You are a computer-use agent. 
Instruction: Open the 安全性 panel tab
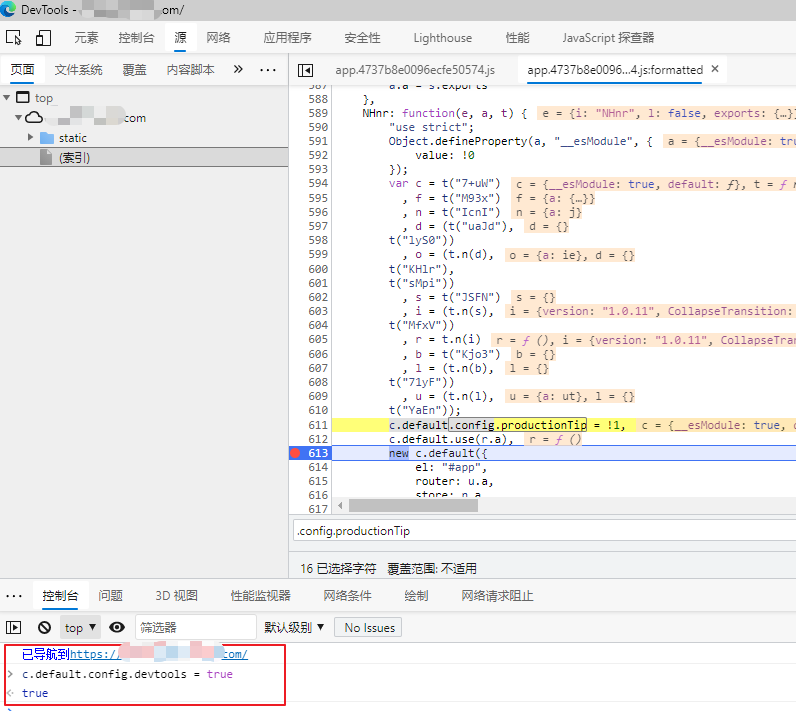362,38
